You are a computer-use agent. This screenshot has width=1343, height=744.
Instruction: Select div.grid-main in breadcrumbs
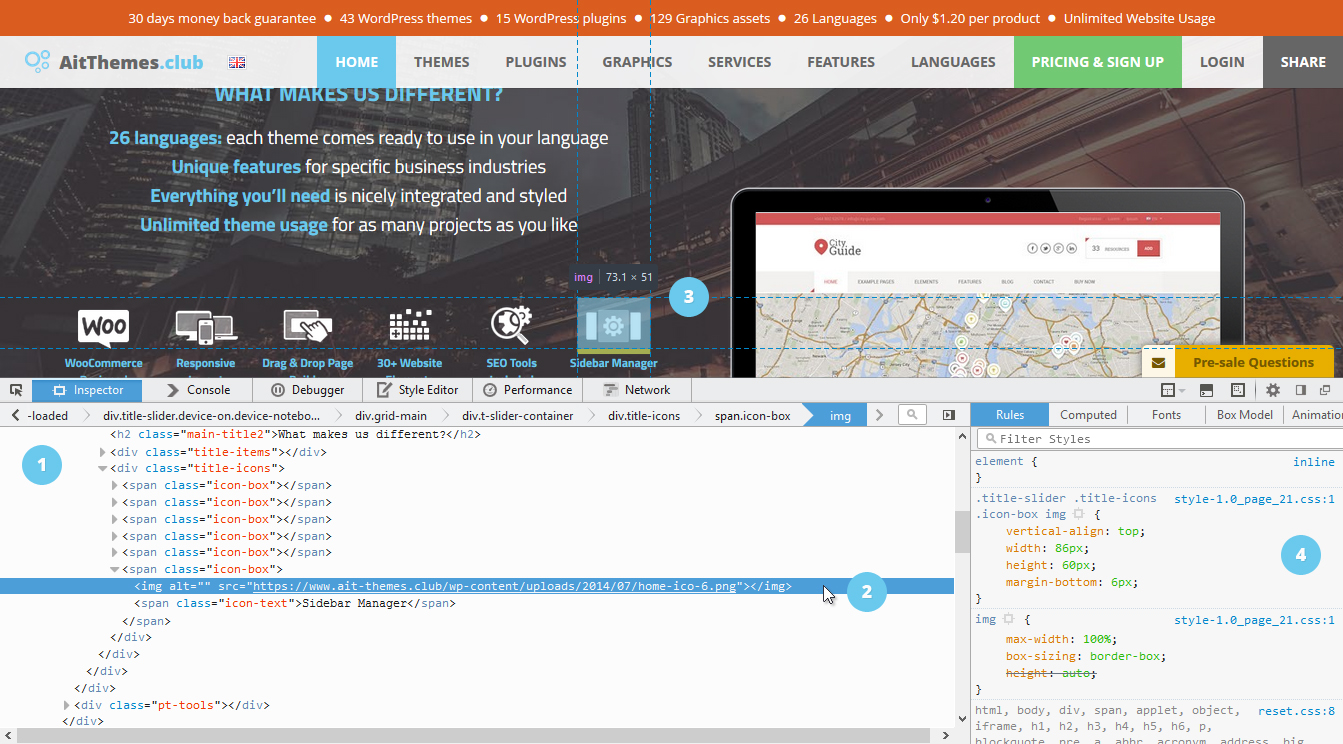pyautogui.click(x=390, y=415)
